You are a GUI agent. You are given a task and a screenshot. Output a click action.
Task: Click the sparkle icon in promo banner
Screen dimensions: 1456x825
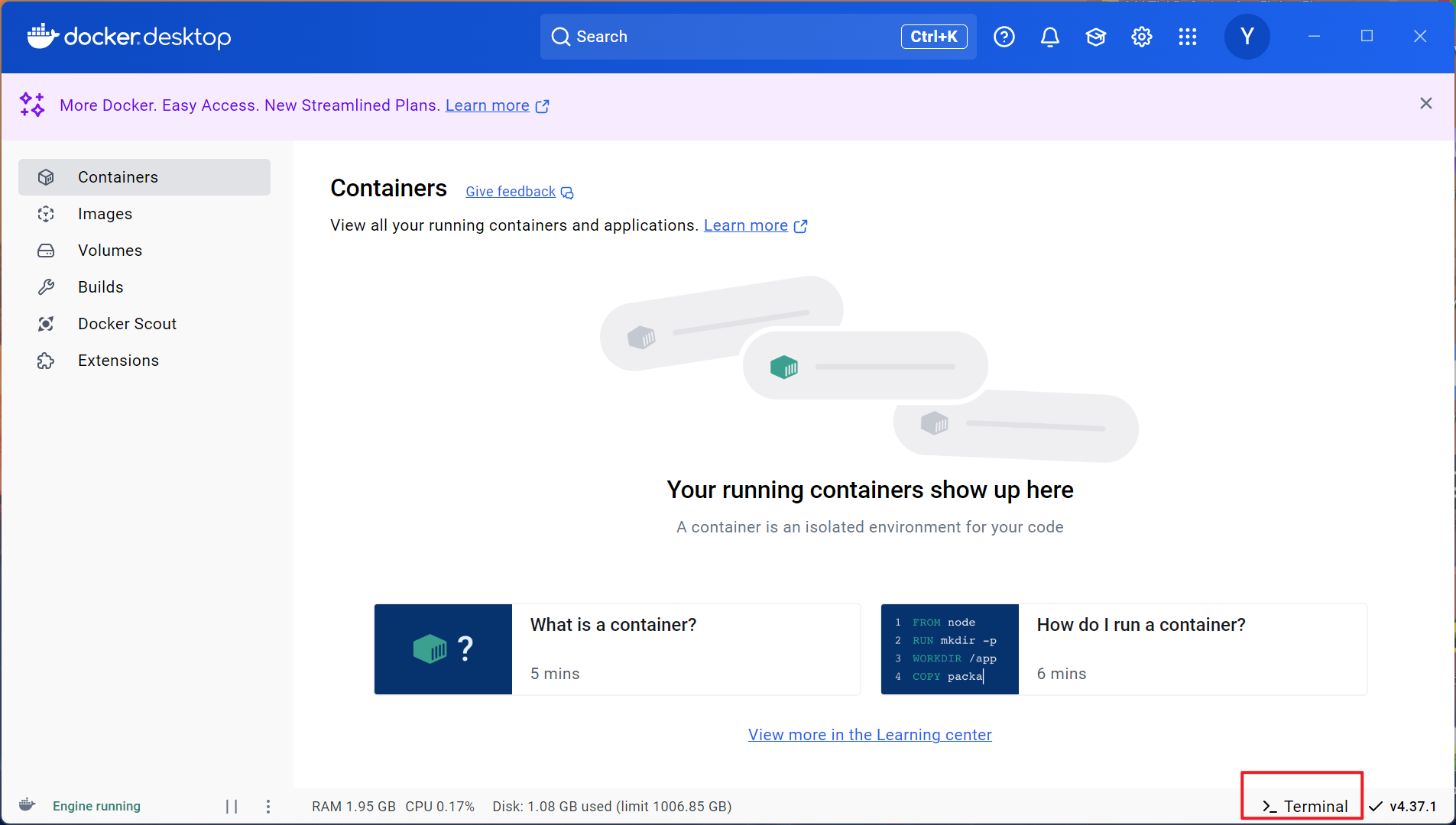32,105
